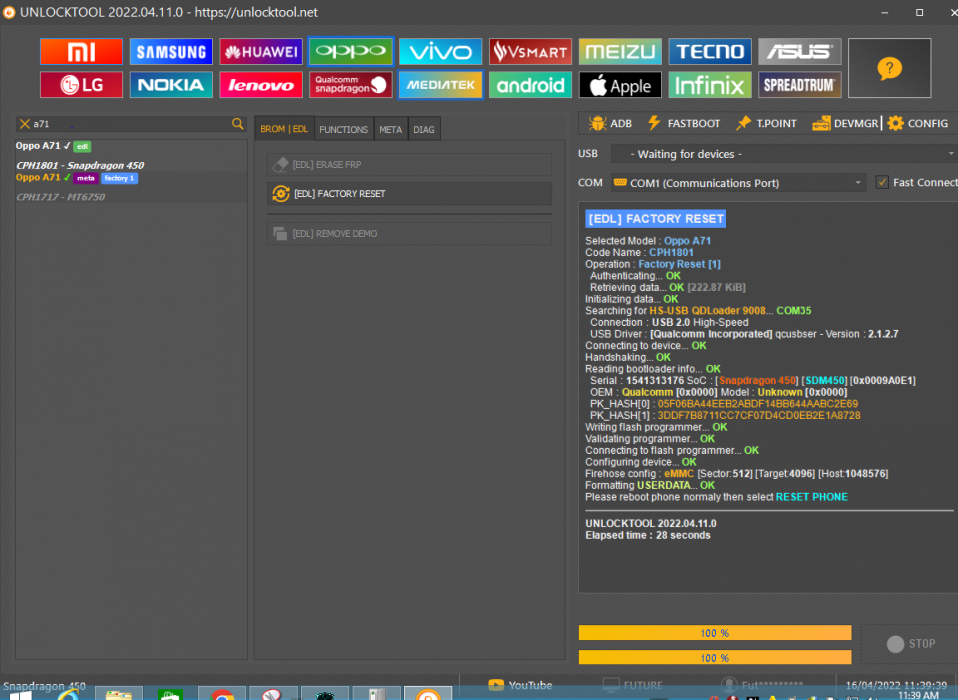Switch to the DIAG tab
This screenshot has width=958, height=700.
[x=424, y=129]
